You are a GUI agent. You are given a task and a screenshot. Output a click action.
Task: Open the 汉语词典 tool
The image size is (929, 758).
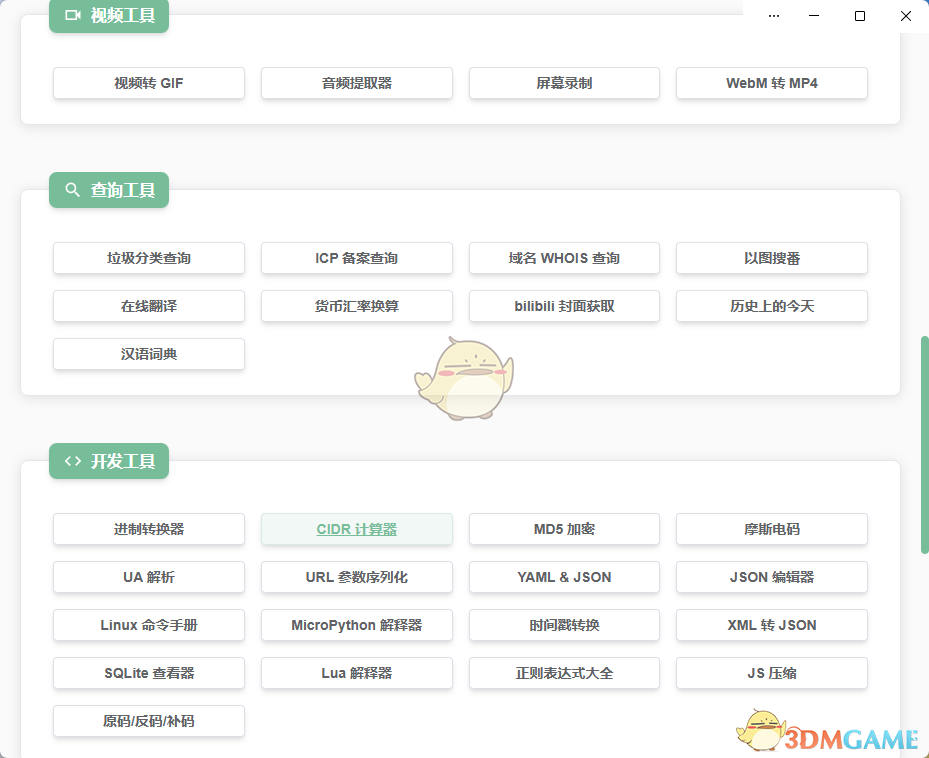tap(148, 354)
